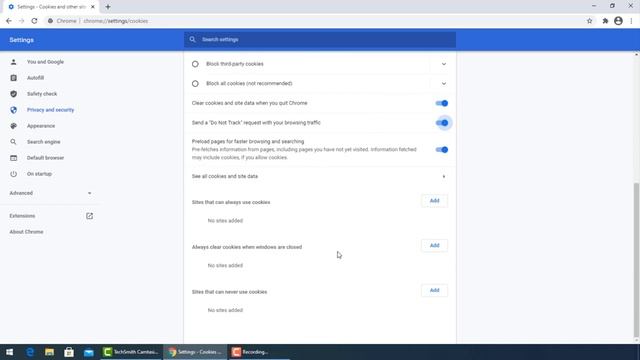
Task: Select Block all cookies radio button
Action: [195, 84]
